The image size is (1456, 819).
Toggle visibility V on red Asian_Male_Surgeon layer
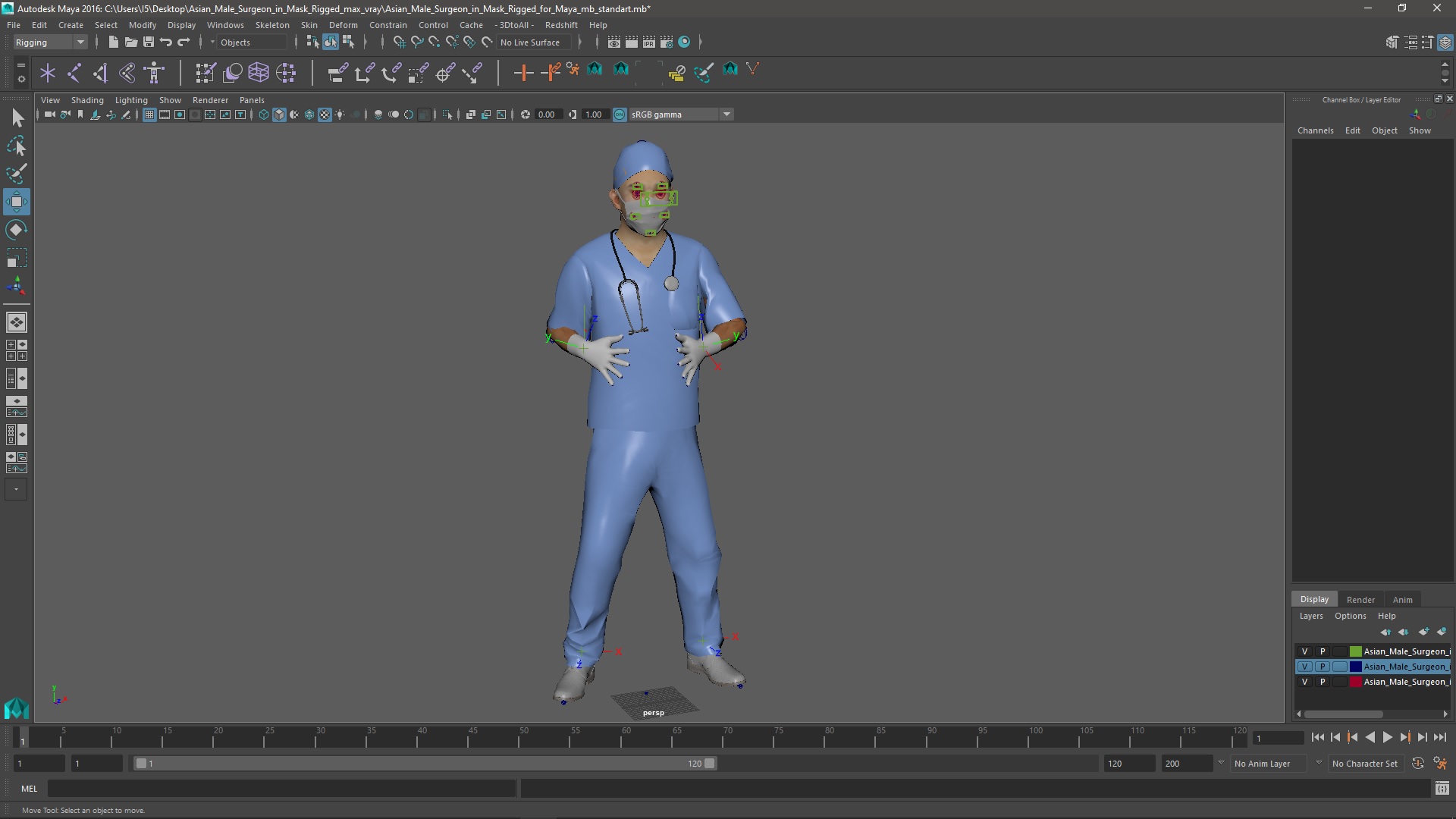[1304, 682]
